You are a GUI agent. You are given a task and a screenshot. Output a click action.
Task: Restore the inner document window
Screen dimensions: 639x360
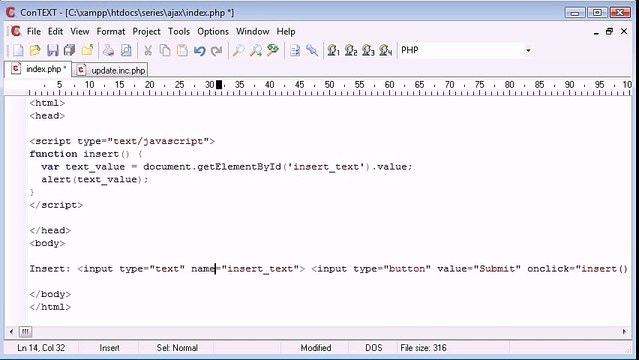pos(610,31)
